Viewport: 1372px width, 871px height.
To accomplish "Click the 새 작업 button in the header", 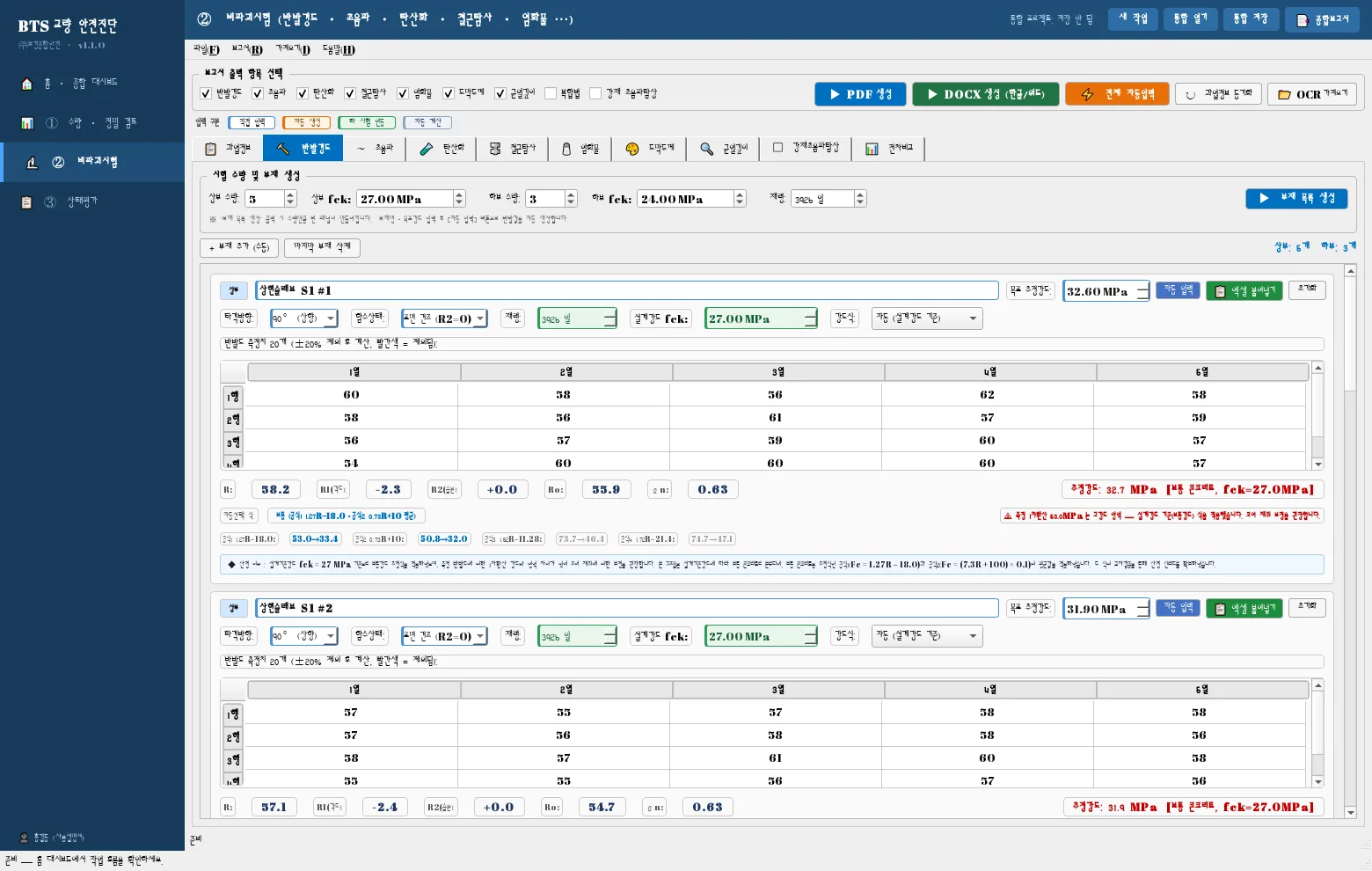I will click(1133, 19).
